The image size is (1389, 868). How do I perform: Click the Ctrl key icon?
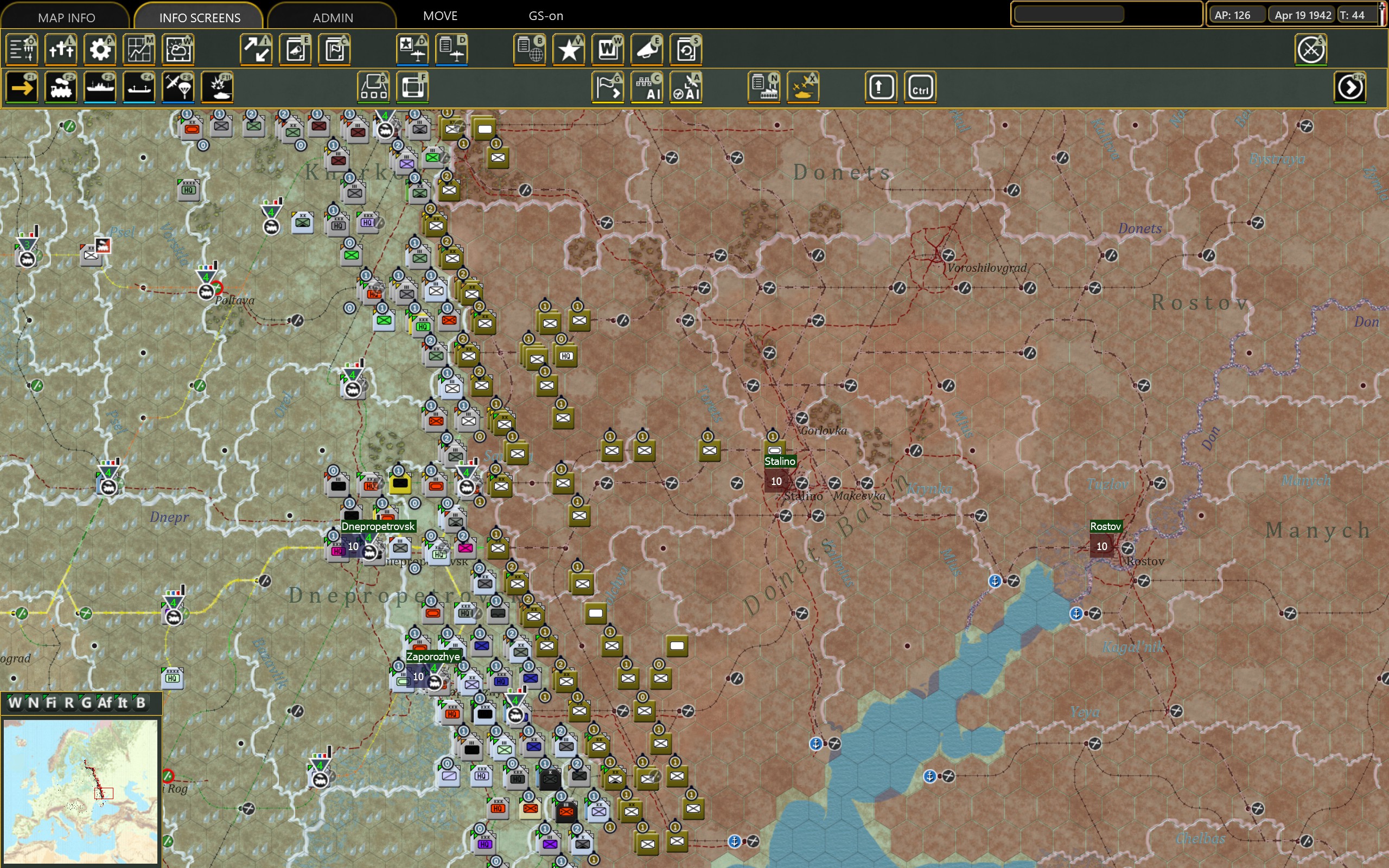coord(921,88)
